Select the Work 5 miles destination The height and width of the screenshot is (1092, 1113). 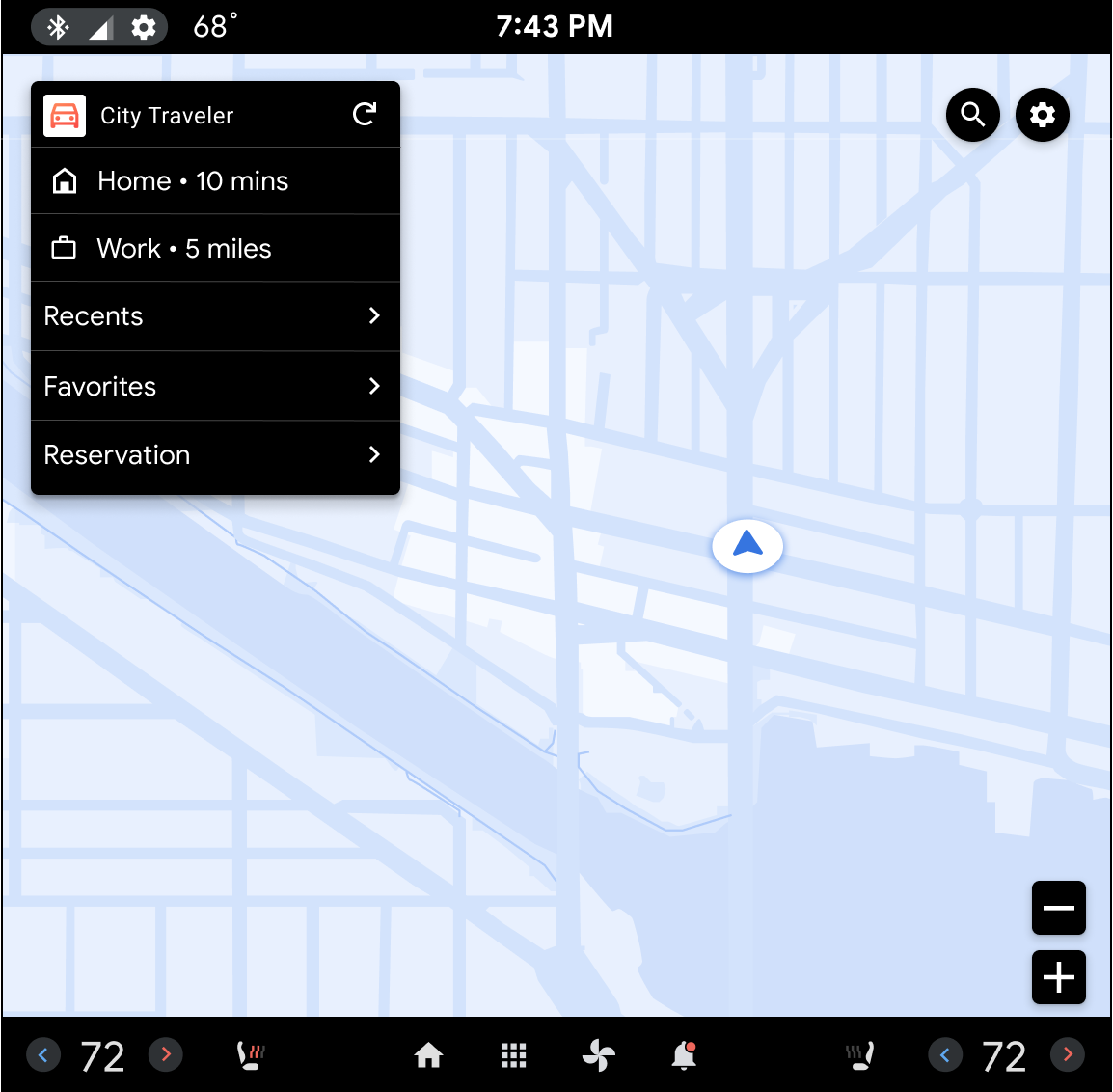[214, 248]
